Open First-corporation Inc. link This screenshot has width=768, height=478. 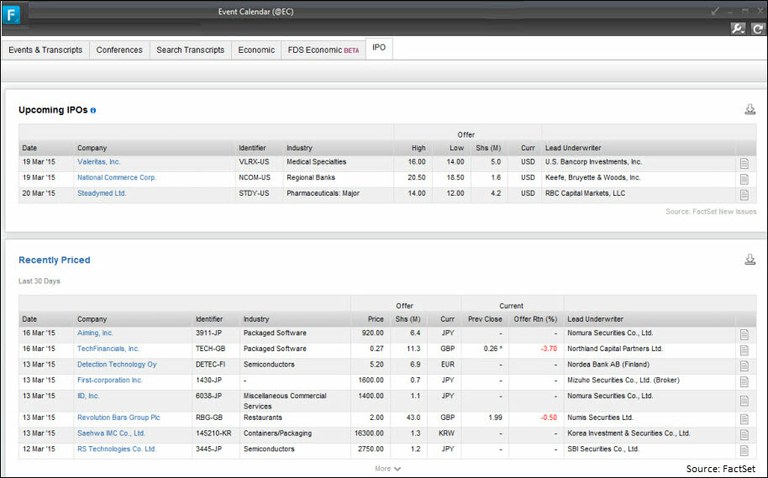(110, 380)
